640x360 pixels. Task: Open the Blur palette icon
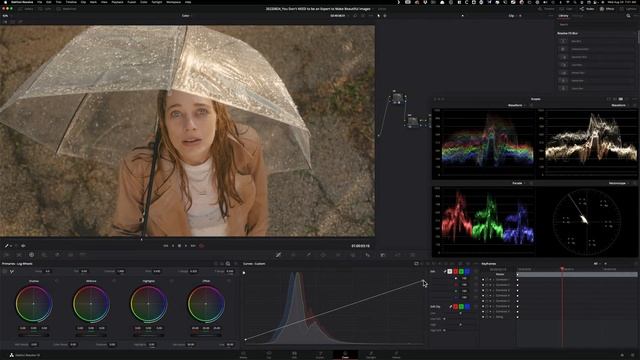(x=368, y=255)
